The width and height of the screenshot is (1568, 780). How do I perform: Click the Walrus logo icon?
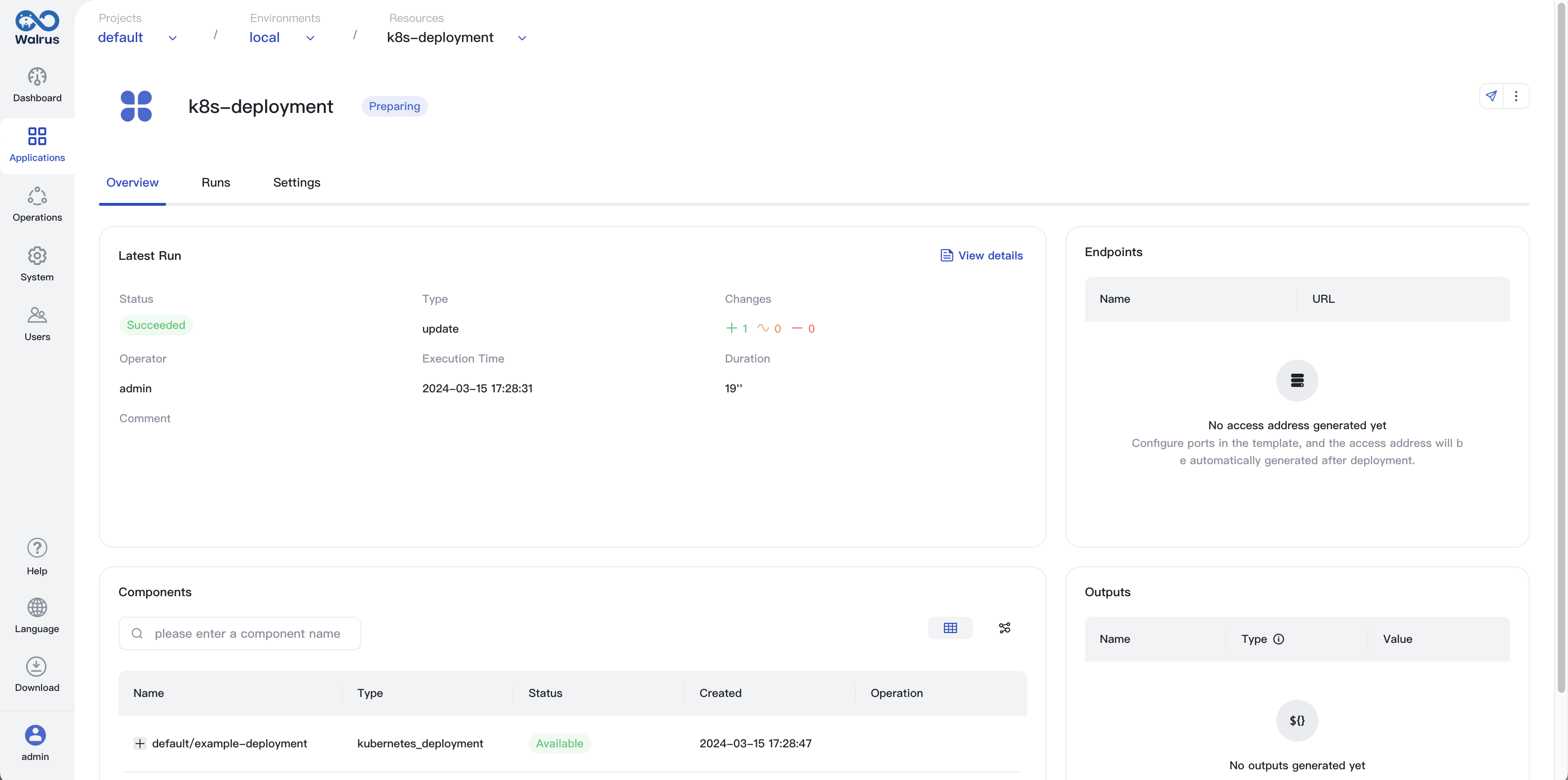click(x=37, y=26)
